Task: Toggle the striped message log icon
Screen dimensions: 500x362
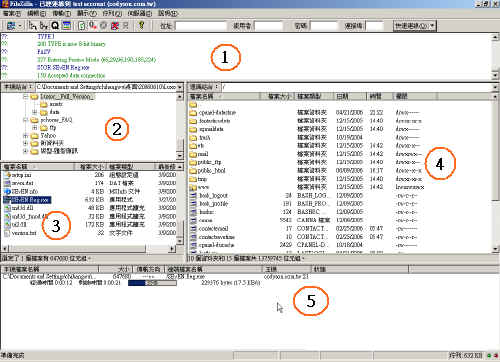Action: [x=66, y=26]
